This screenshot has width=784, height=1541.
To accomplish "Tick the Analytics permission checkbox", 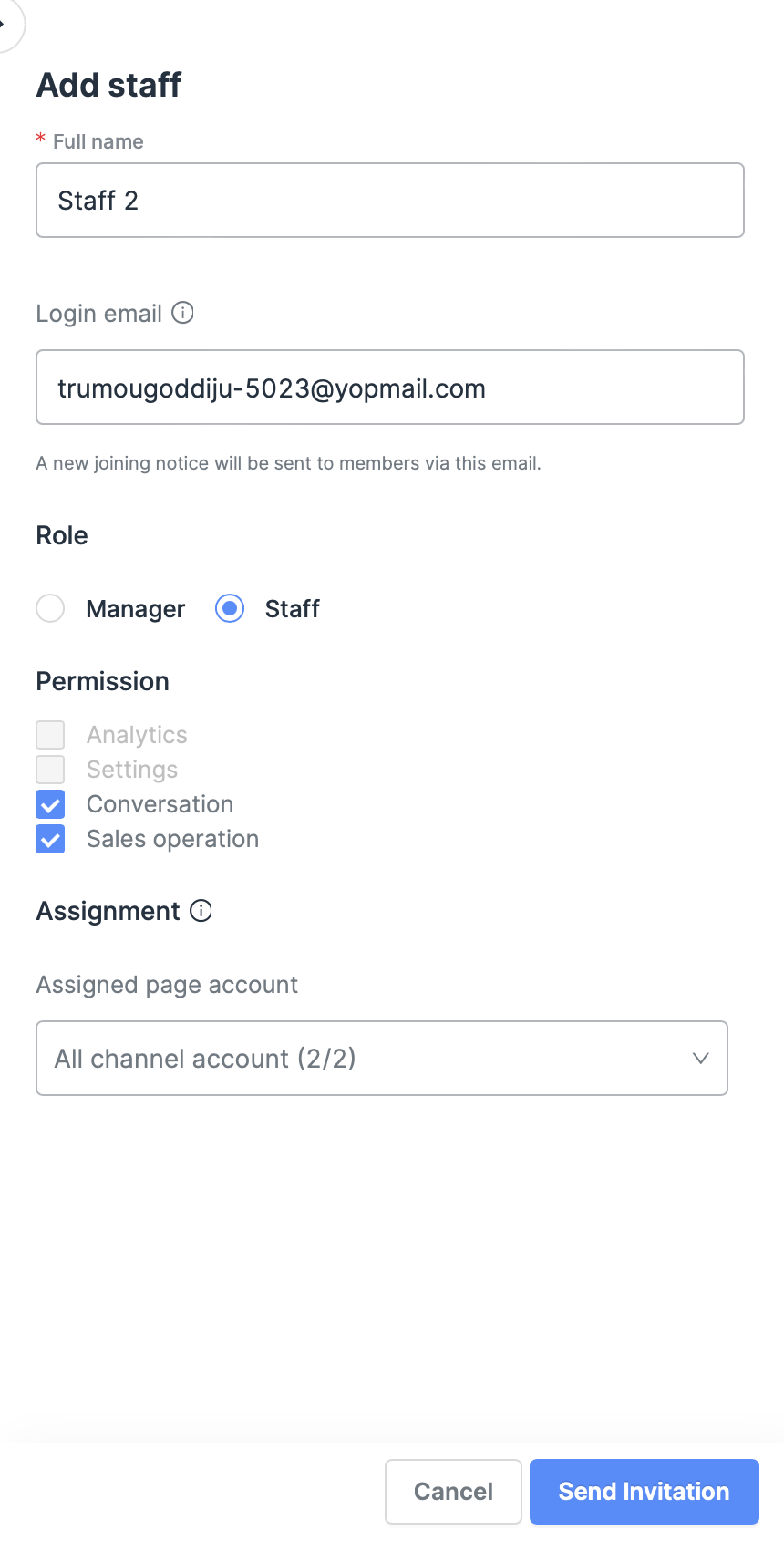I will pyautogui.click(x=50, y=735).
